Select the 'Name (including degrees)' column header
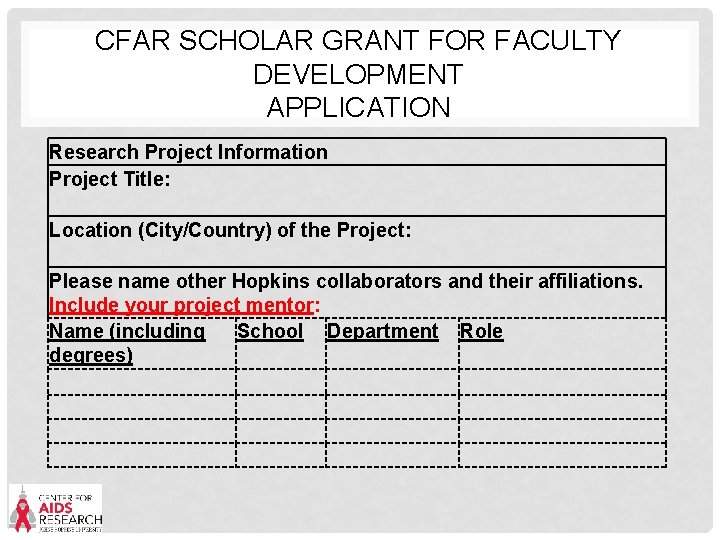The height and width of the screenshot is (540, 720). (x=128, y=342)
